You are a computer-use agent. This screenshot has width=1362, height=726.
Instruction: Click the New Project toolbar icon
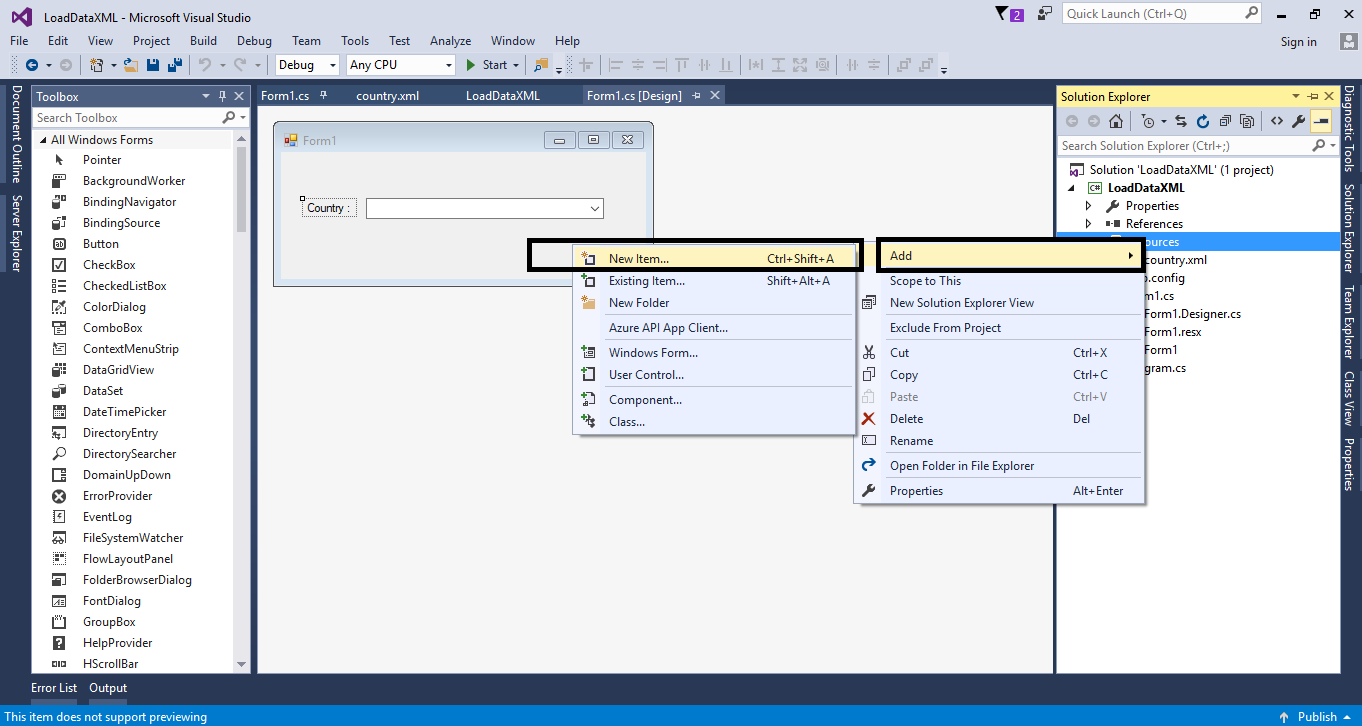click(97, 65)
